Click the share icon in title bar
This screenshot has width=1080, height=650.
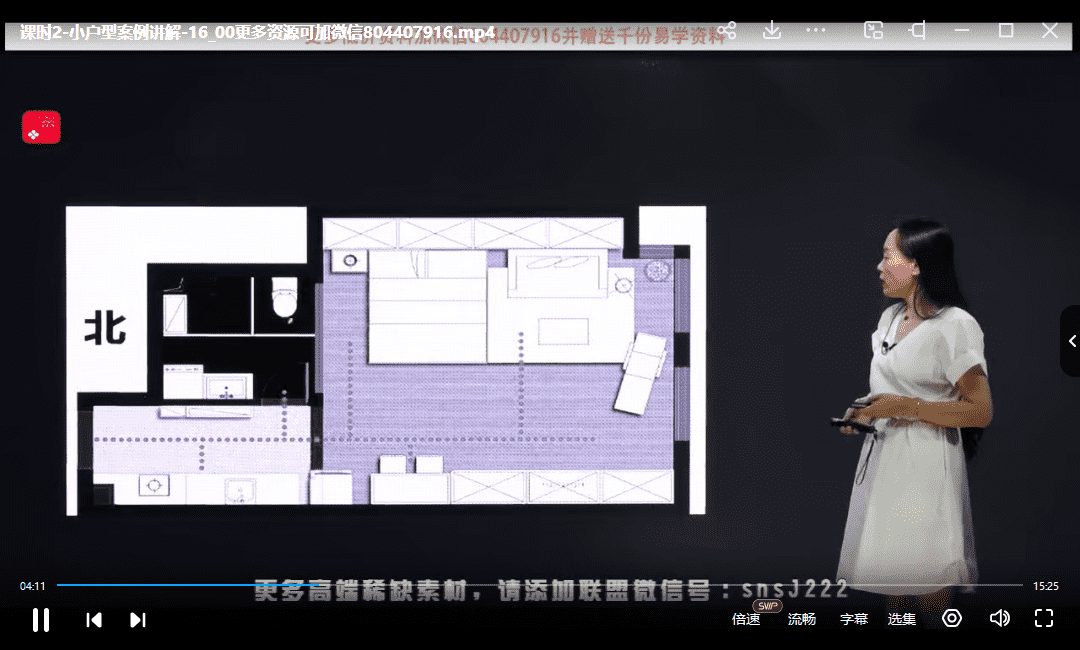[x=727, y=31]
